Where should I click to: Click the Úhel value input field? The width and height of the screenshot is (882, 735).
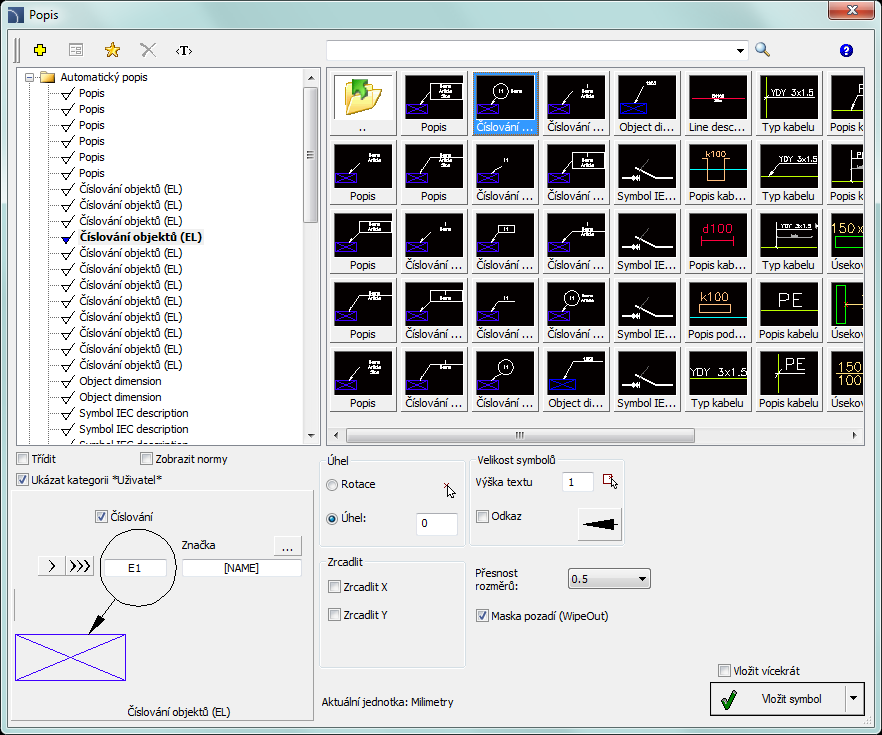pyautogui.click(x=436, y=524)
